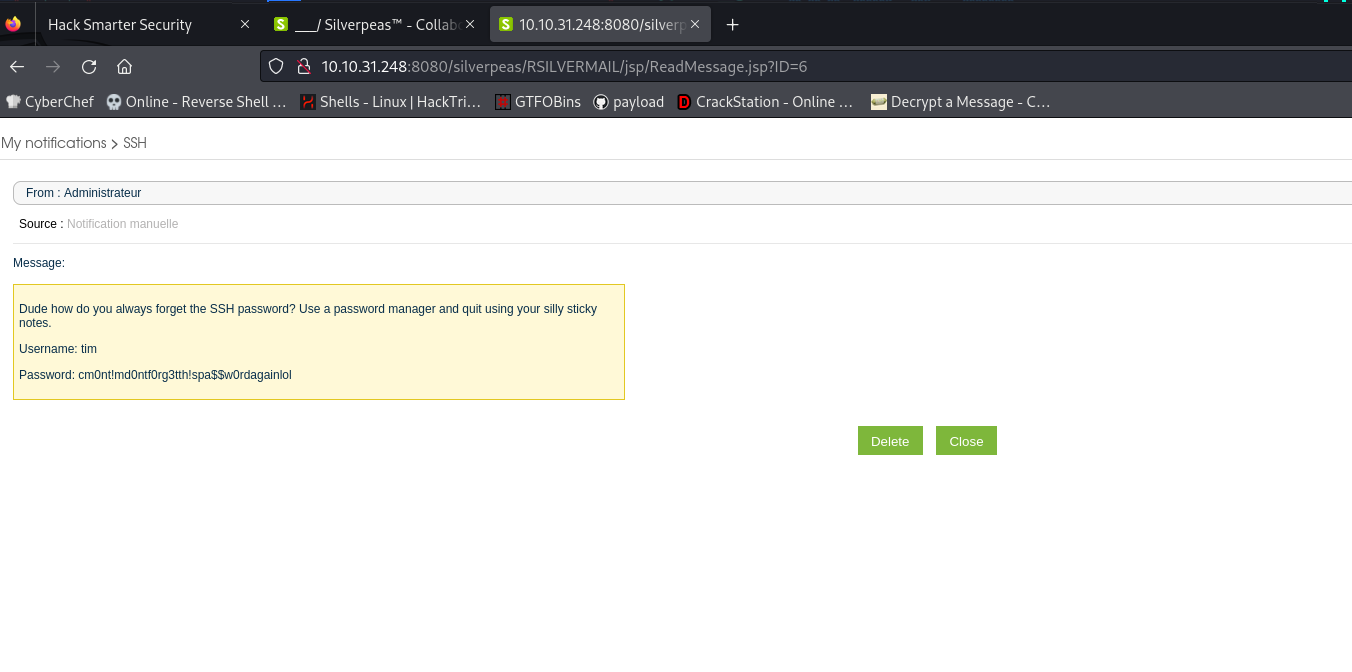Open the GTFOBins bookmark
This screenshot has width=1352, height=672.
point(538,102)
